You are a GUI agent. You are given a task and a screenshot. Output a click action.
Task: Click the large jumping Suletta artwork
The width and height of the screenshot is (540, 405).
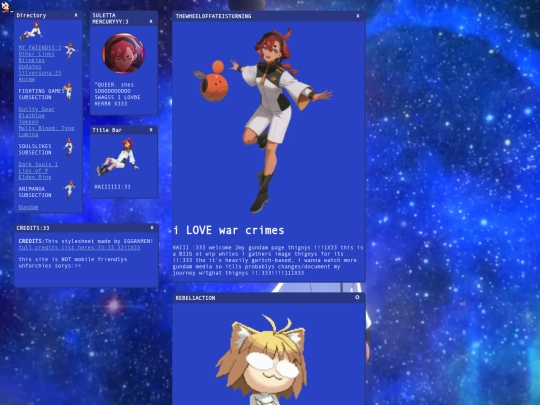point(281,121)
